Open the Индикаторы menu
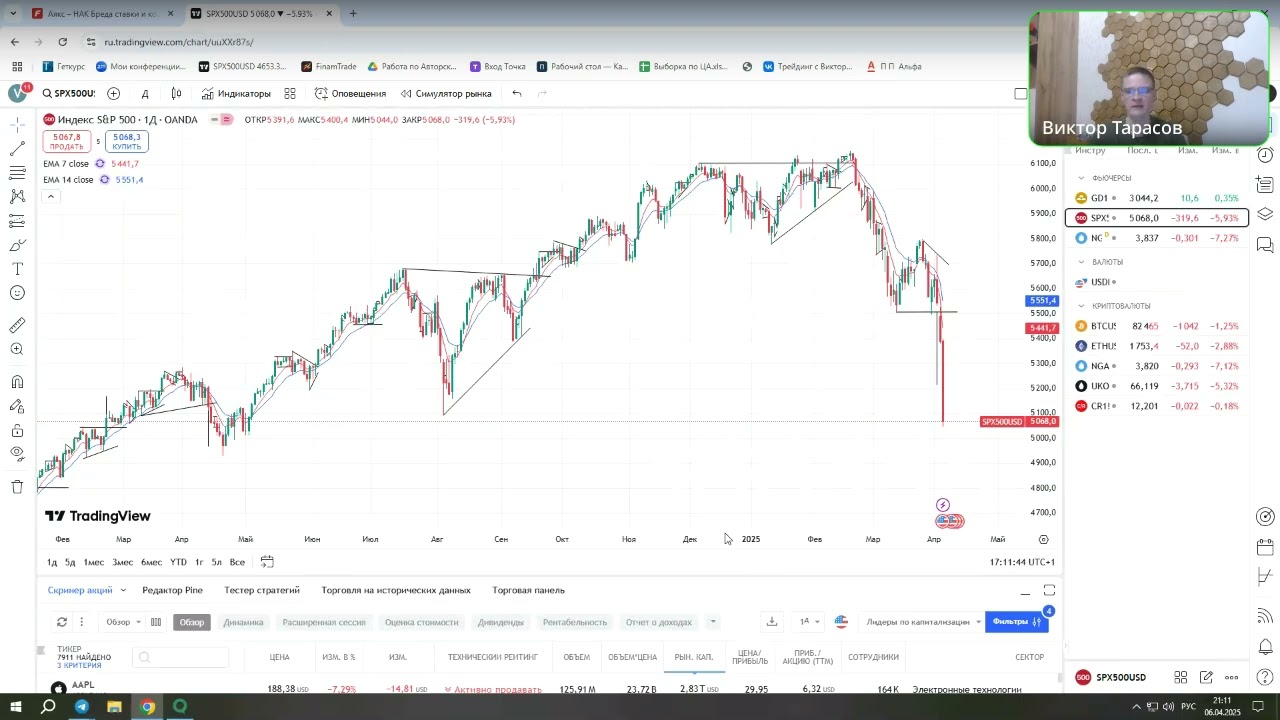The width and height of the screenshot is (1280, 720). click(x=236, y=93)
